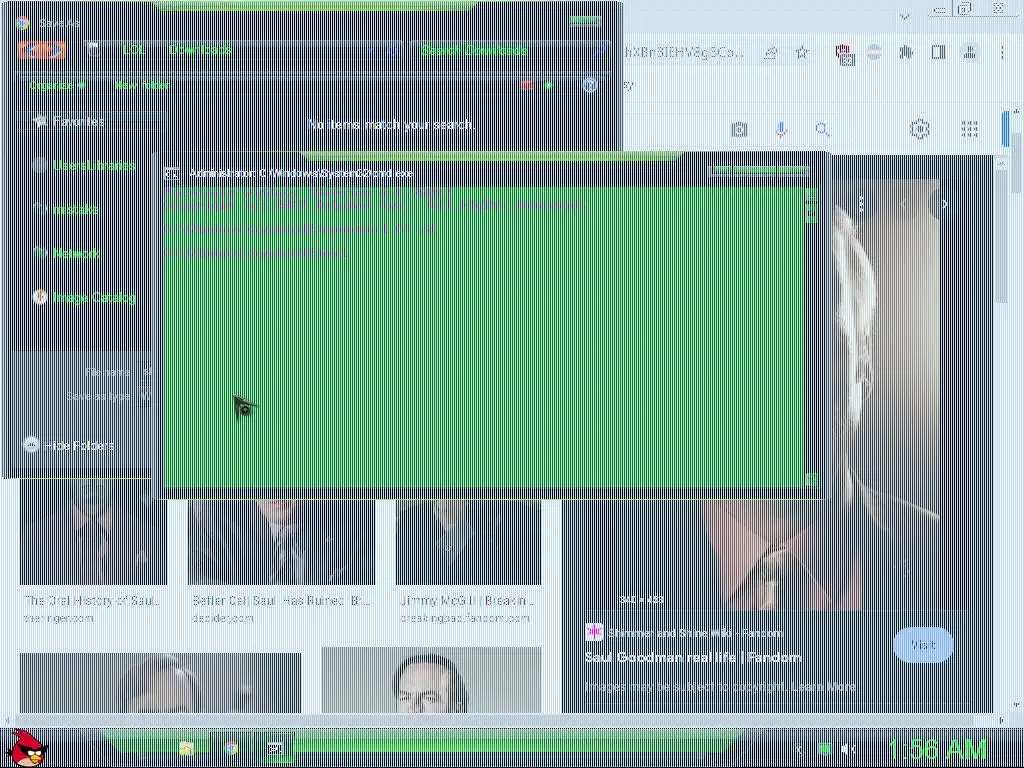Click the Google magnifier search icon
The height and width of the screenshot is (768, 1024).
tap(822, 129)
